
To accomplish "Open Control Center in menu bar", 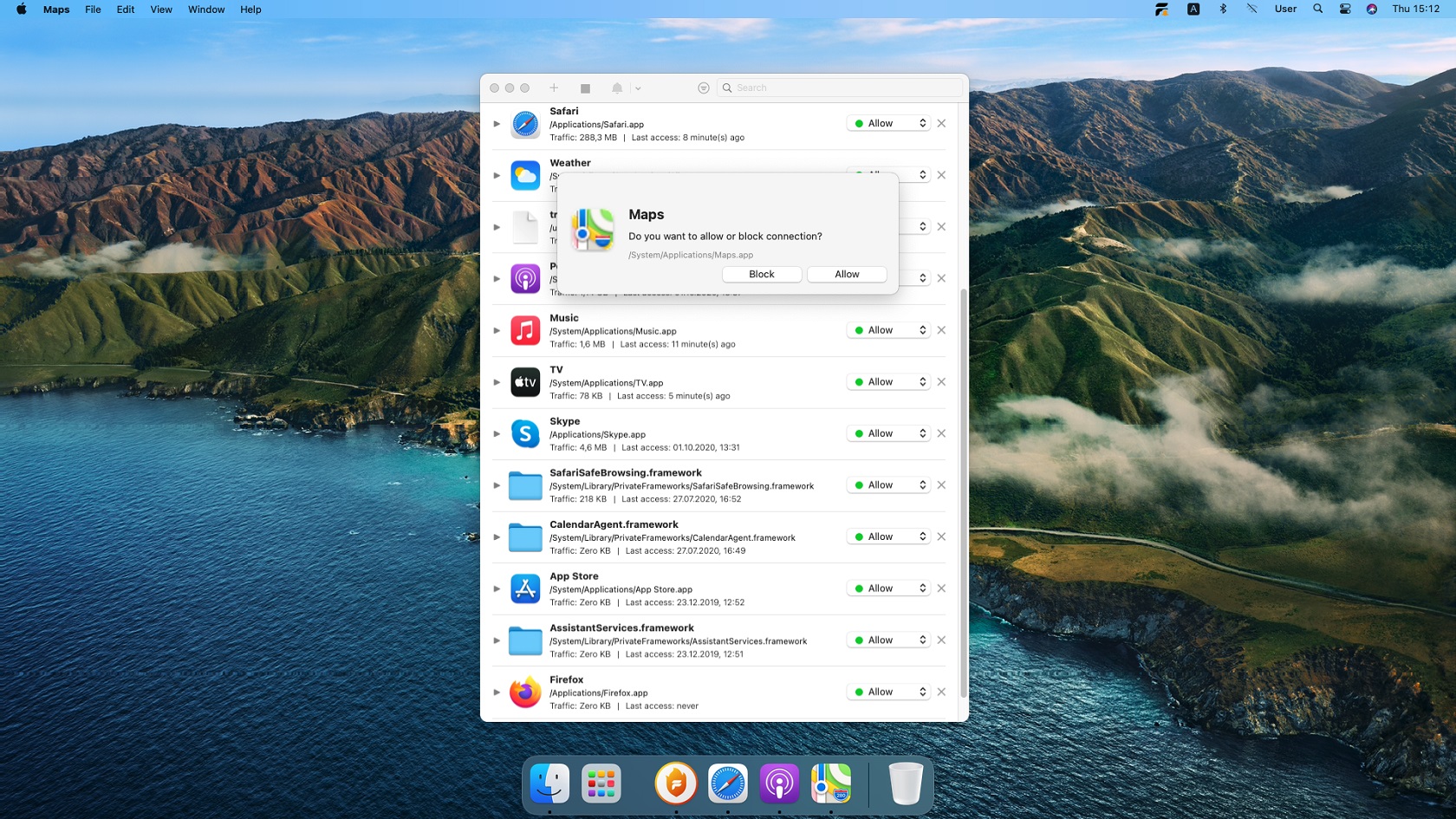I will click(1345, 9).
